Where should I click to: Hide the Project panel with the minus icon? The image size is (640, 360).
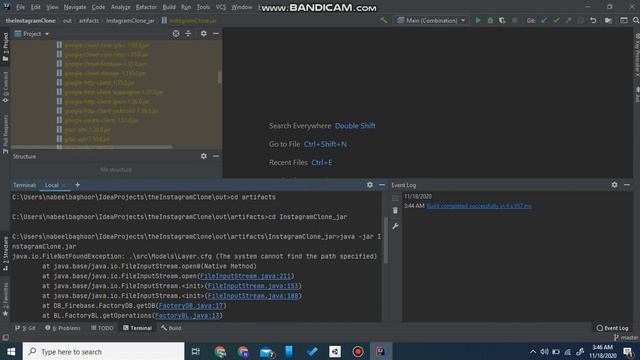[216, 34]
